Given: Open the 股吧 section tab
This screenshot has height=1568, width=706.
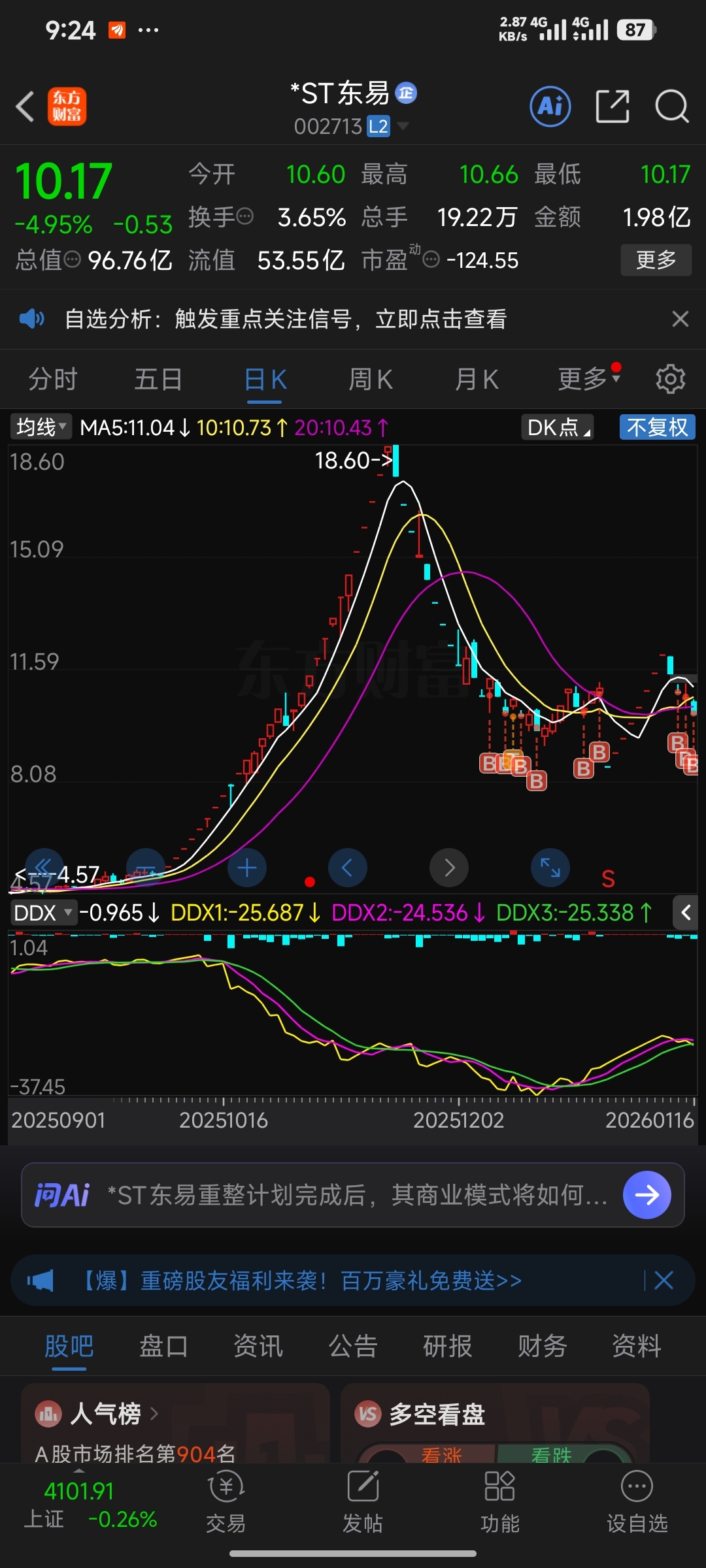Looking at the screenshot, I should pyautogui.click(x=69, y=1347).
